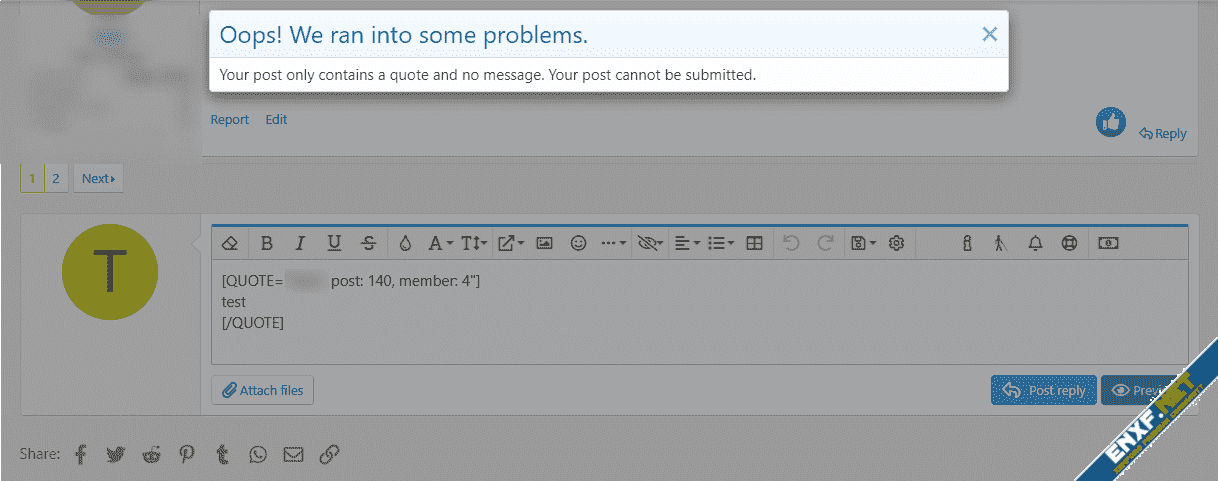Viewport: 1218px width, 481px height.
Task: Toggle italic text formatting
Action: point(299,243)
